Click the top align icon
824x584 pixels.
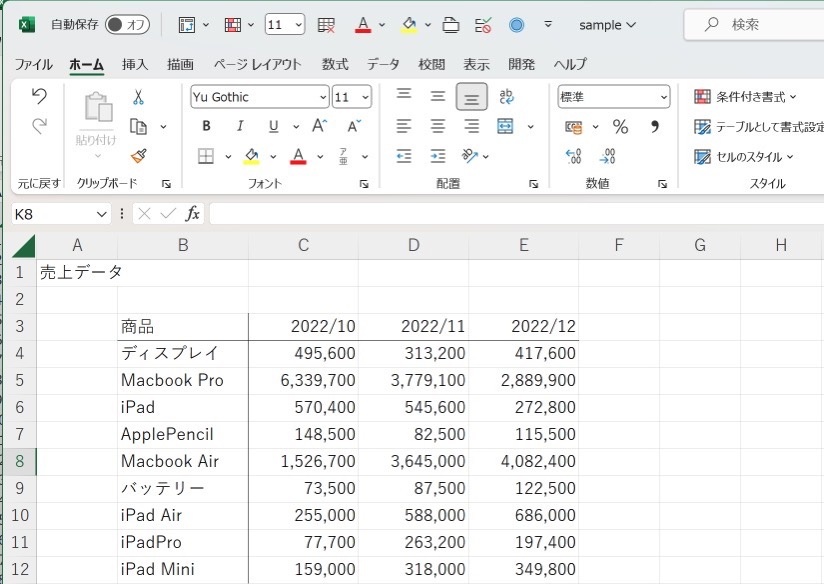tap(404, 96)
